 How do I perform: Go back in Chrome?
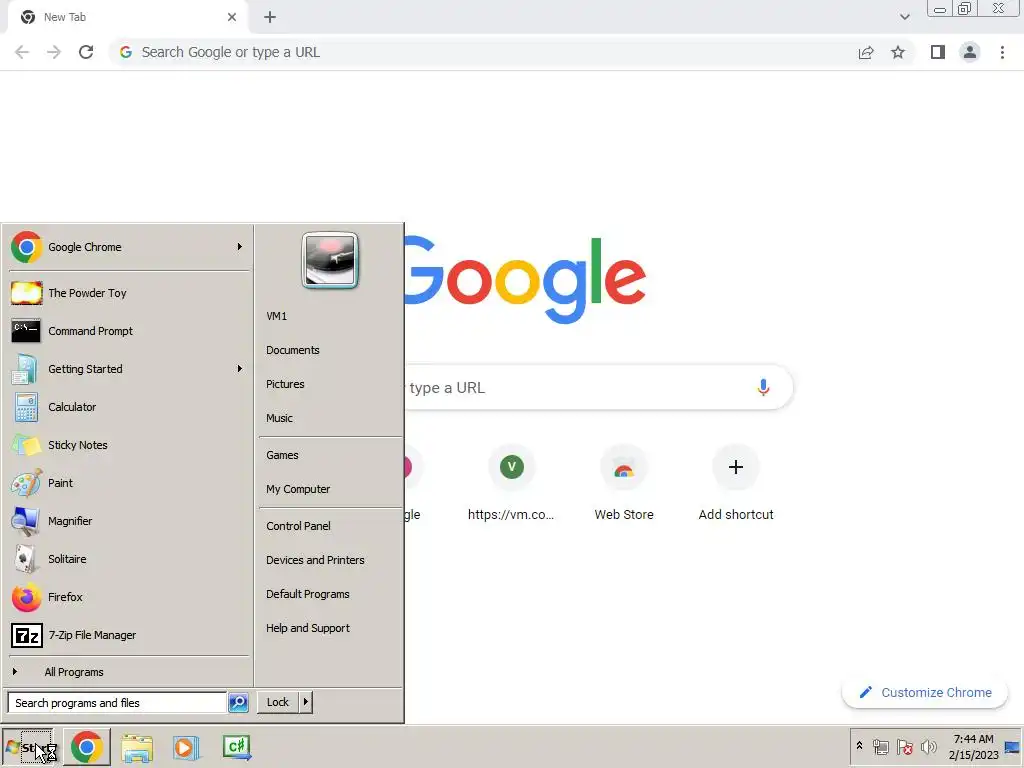click(x=22, y=52)
